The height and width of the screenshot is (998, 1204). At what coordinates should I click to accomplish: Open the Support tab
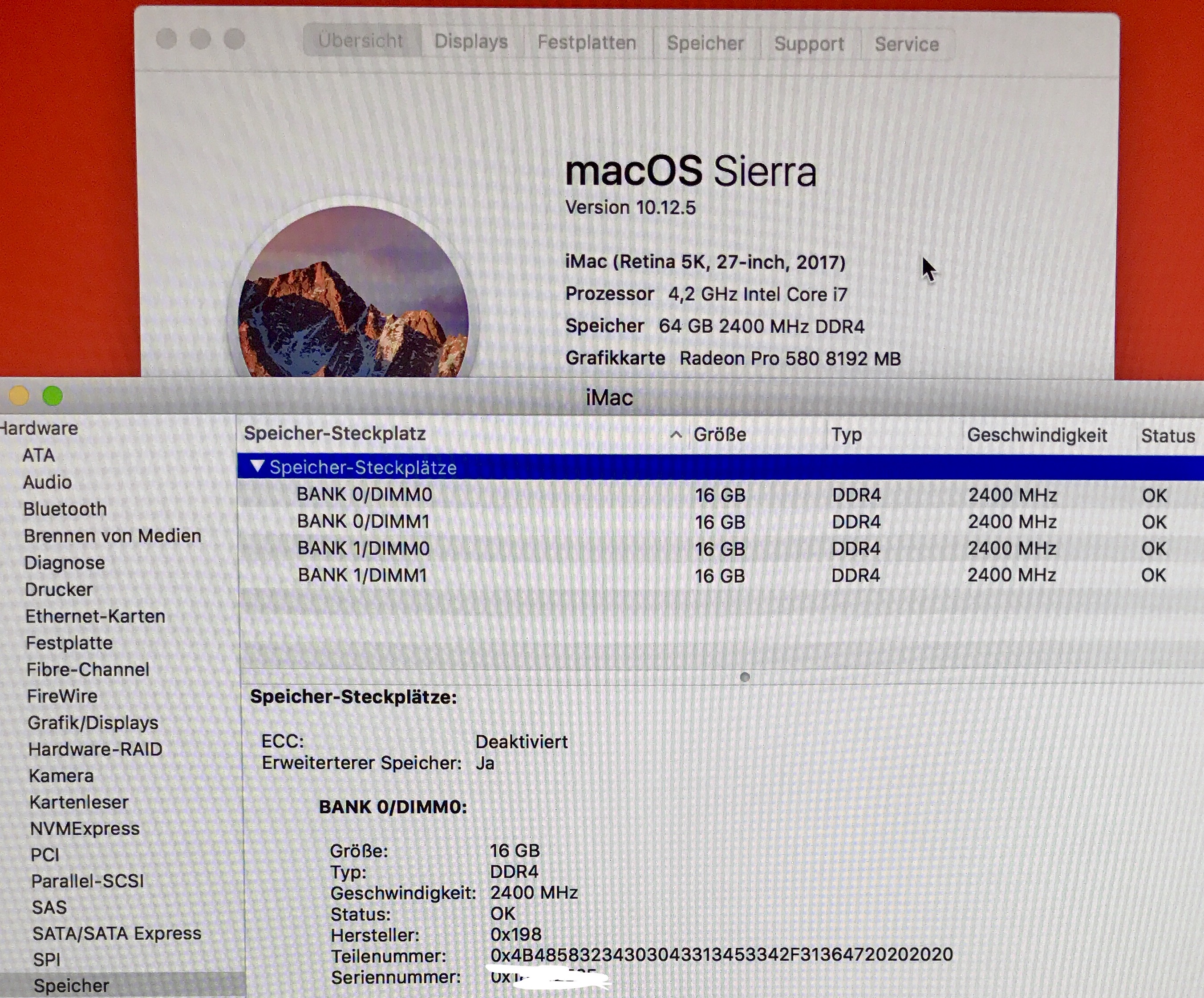[x=809, y=44]
